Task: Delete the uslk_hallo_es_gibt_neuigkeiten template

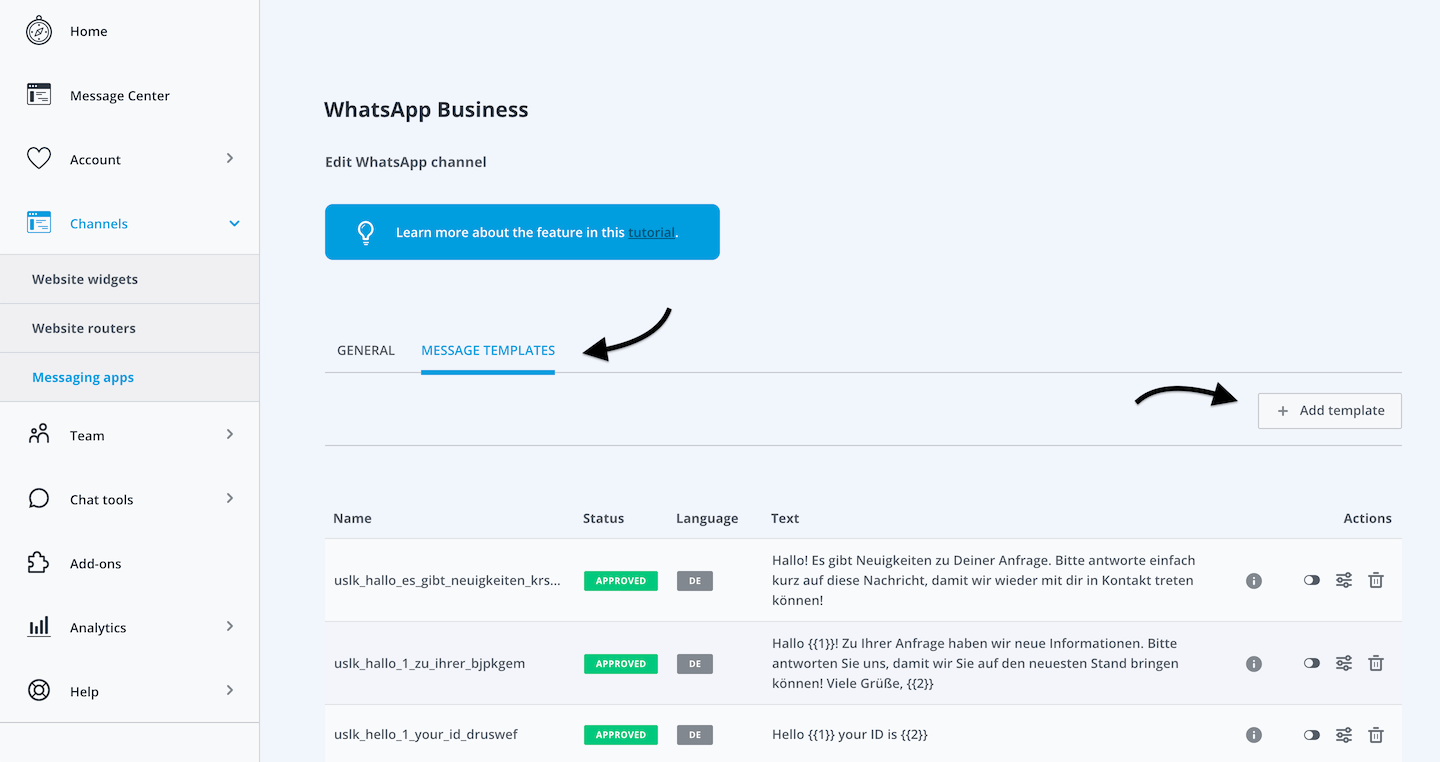Action: (x=1376, y=580)
